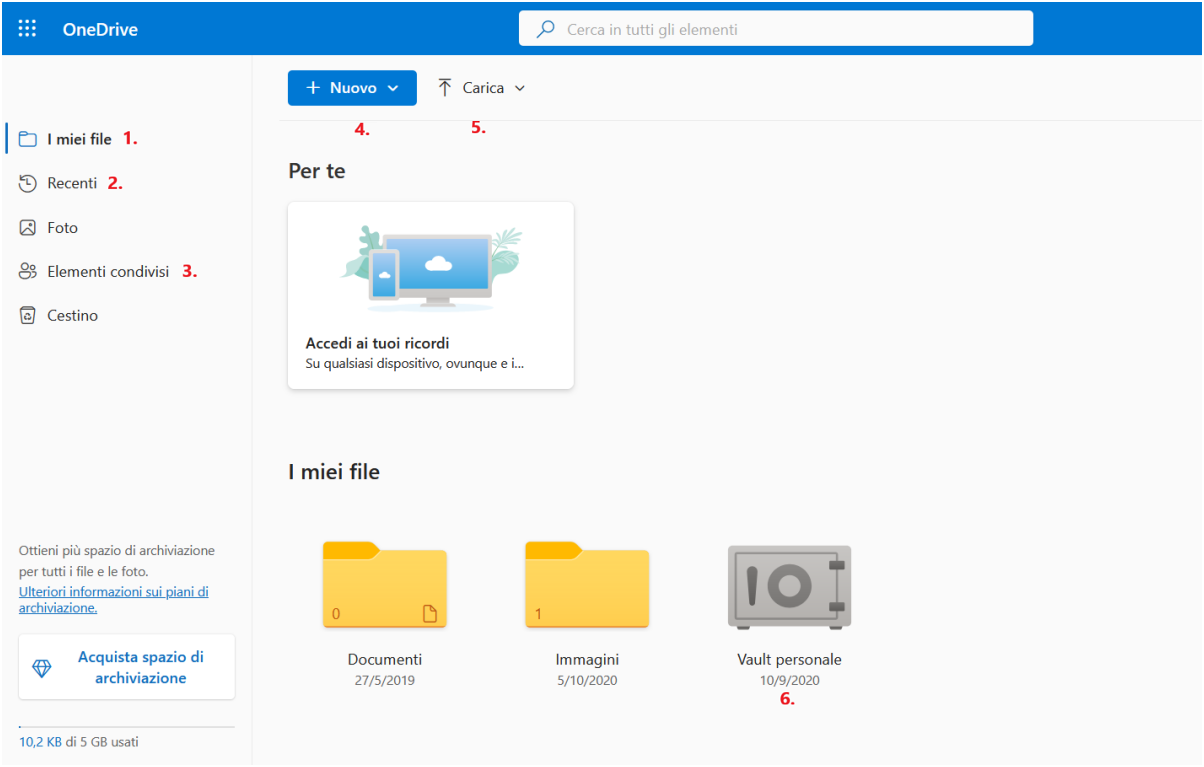Click date 10/9/2020 under Vault personale

click(789, 680)
